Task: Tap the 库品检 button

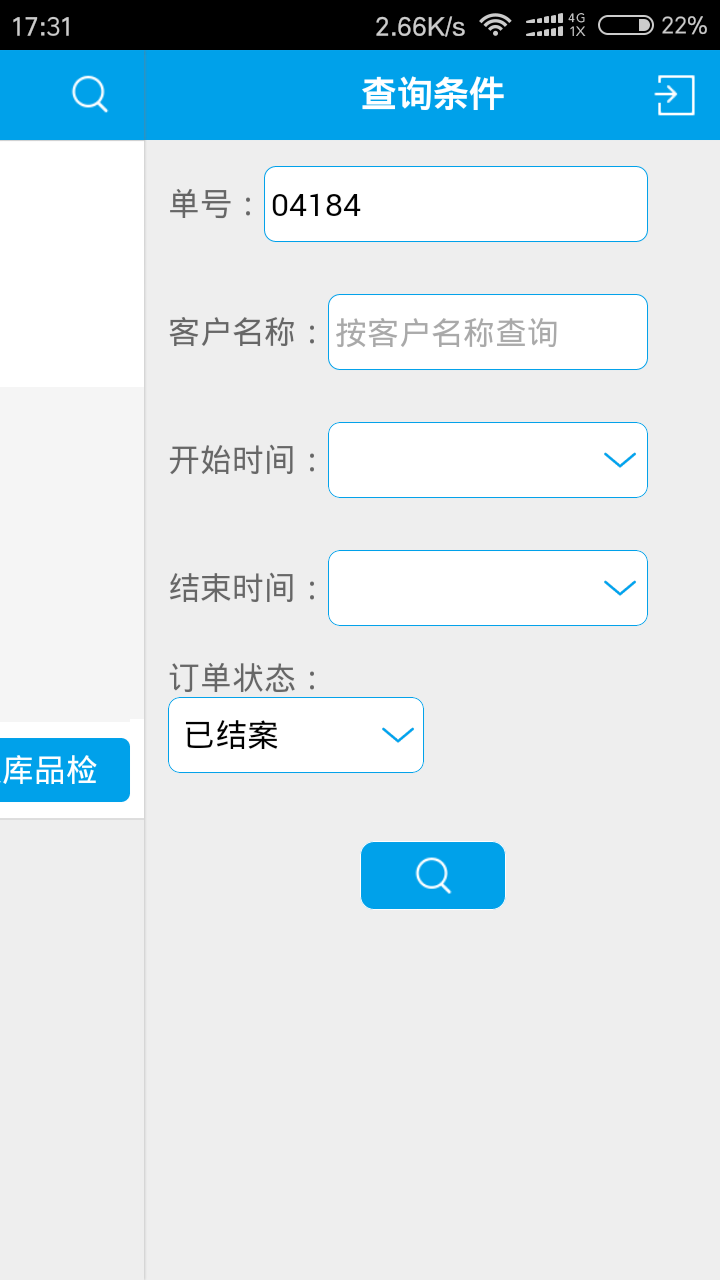Action: pyautogui.click(x=64, y=770)
